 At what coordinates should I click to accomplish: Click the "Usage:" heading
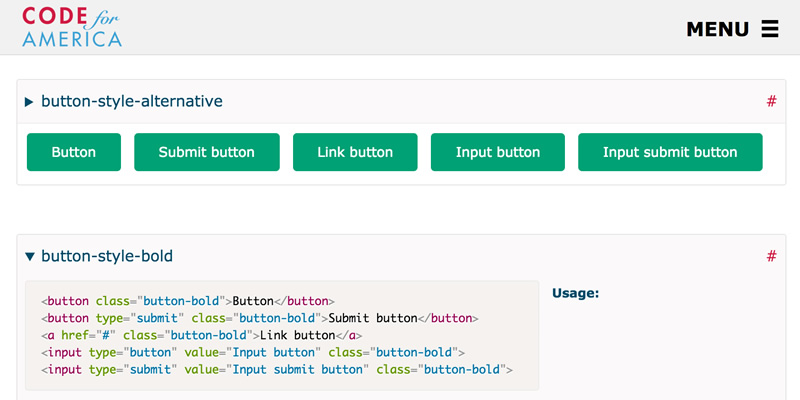coord(575,293)
